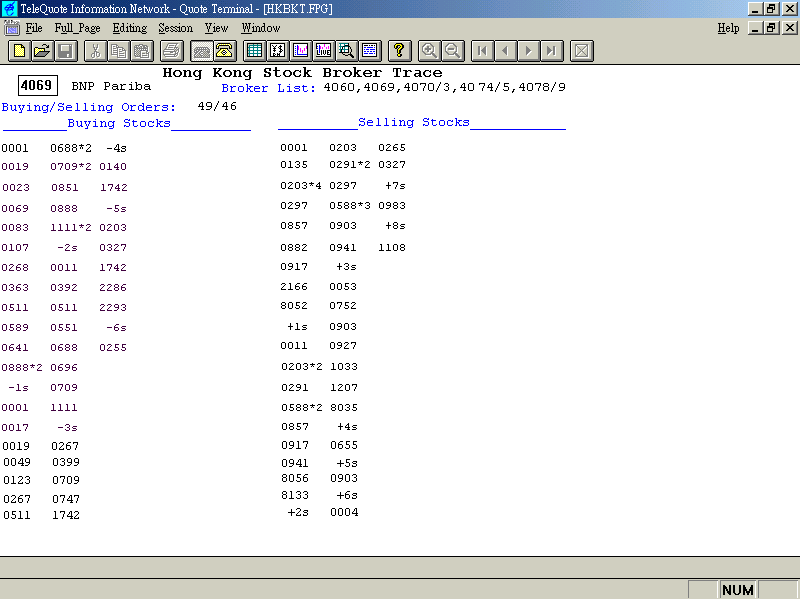Click the document control icon beside File
The image size is (800, 600).
[x=11, y=28]
